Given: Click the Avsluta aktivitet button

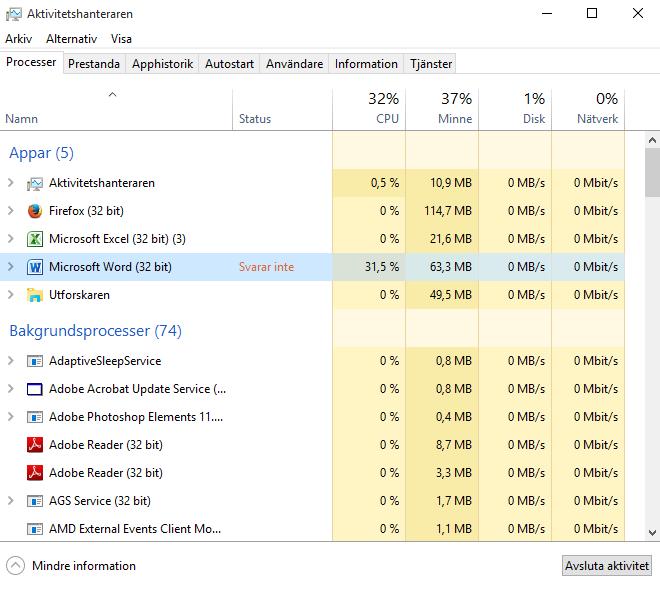Looking at the screenshot, I should [607, 565].
